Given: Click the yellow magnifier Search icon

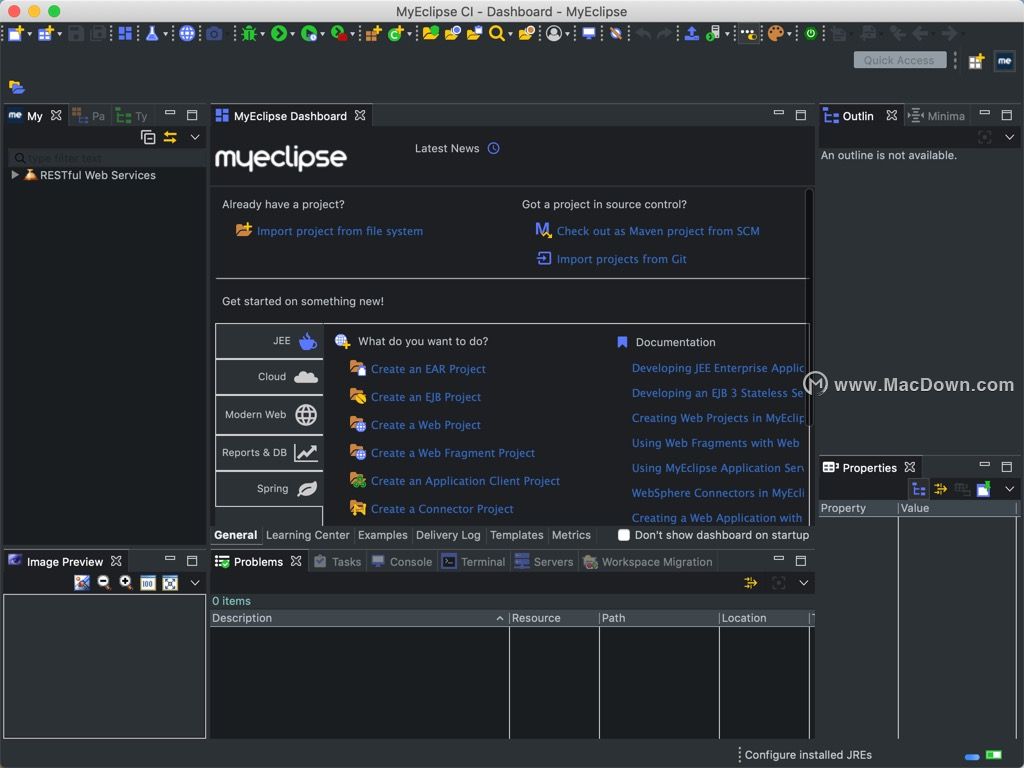Looking at the screenshot, I should tap(496, 33).
